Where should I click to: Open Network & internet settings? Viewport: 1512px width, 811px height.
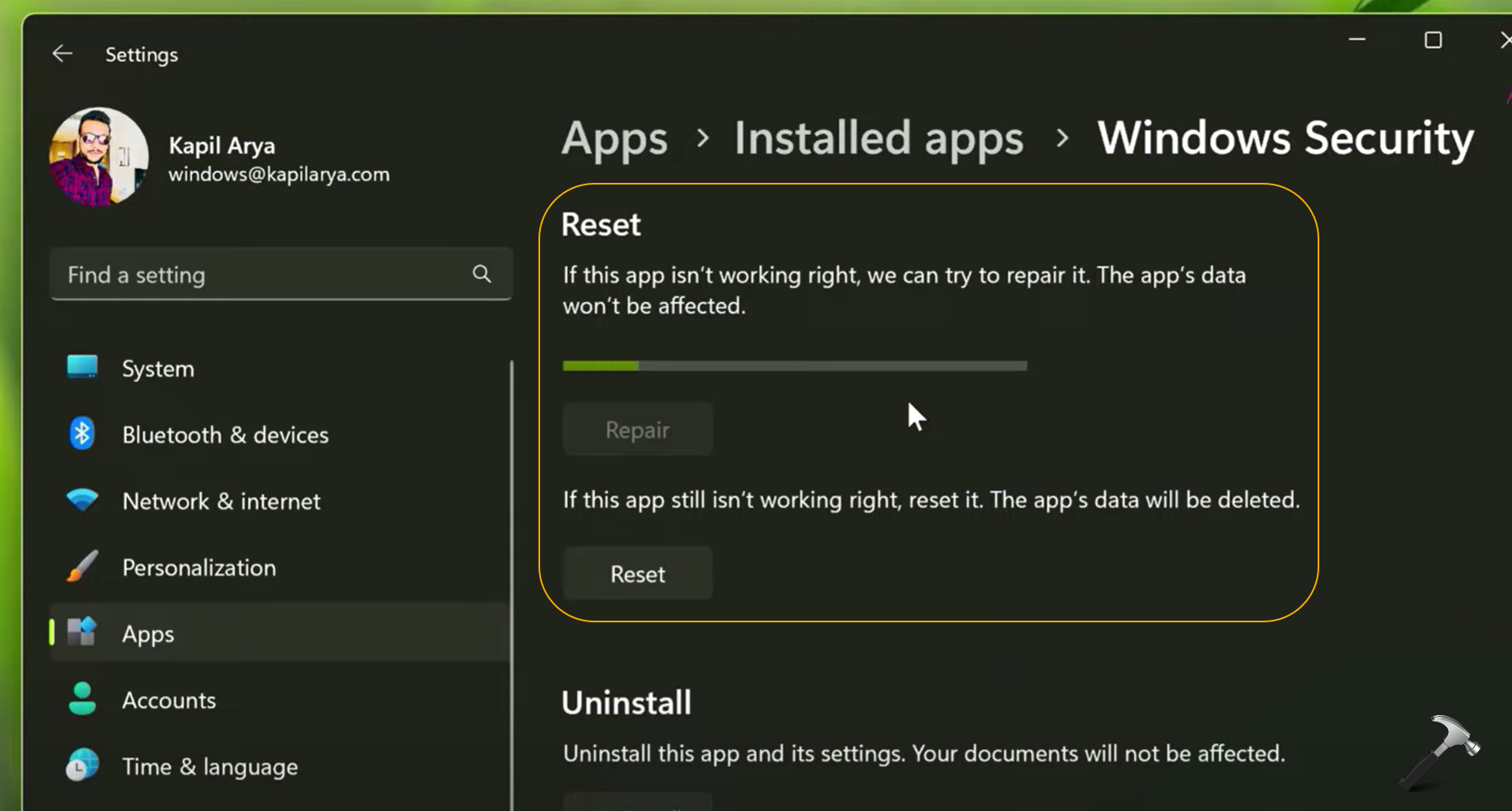pos(221,501)
